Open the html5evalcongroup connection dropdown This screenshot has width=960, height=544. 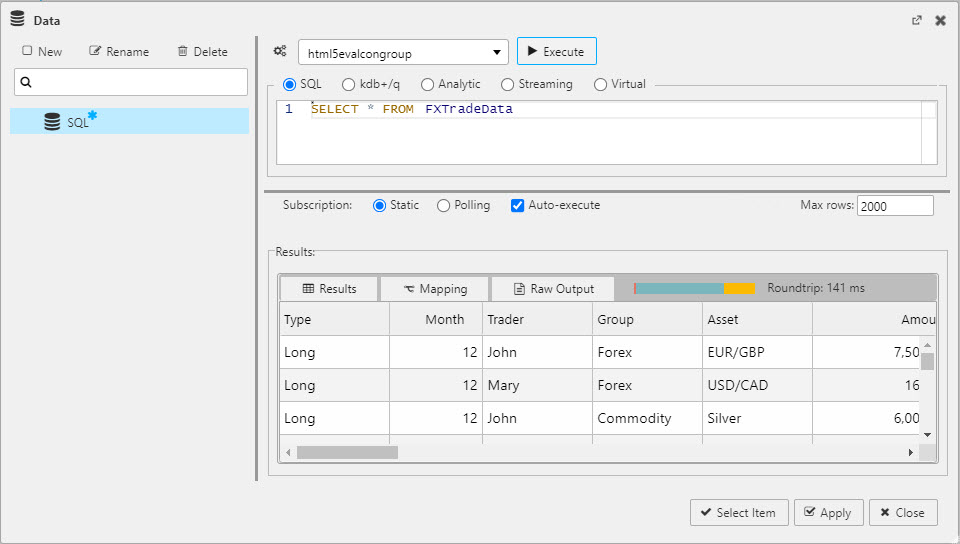(x=403, y=53)
